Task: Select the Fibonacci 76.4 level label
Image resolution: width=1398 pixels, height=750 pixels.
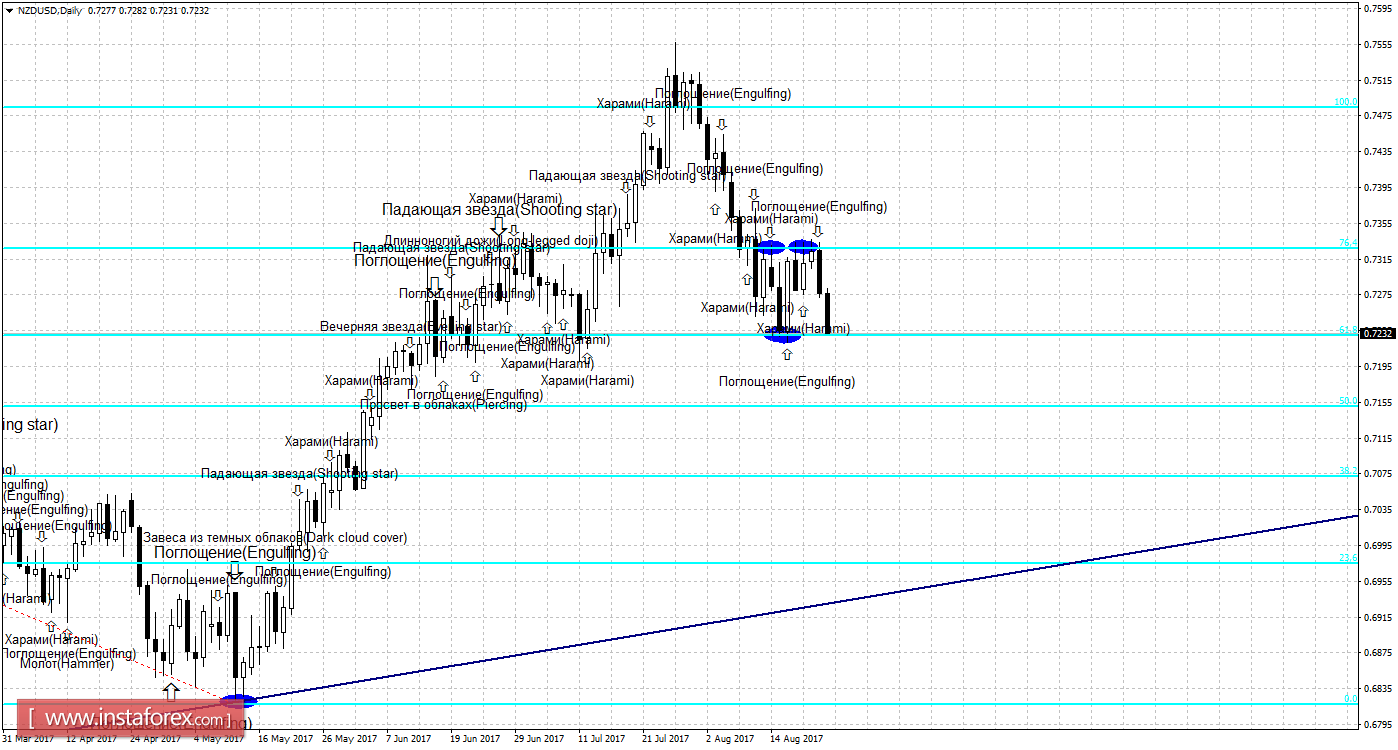Action: coord(1347,243)
